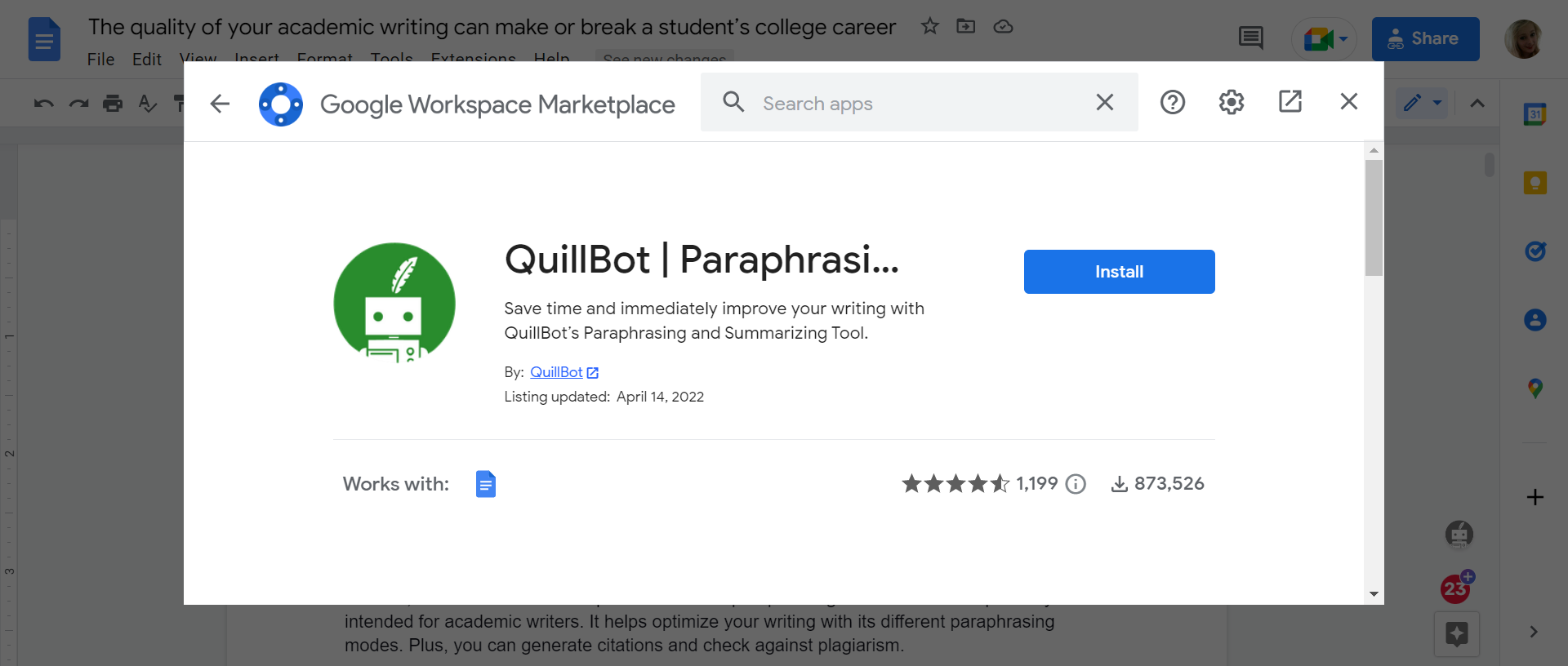Image resolution: width=1568 pixels, height=666 pixels.
Task: Open the Google Meet dropdown
Action: pos(1325,38)
